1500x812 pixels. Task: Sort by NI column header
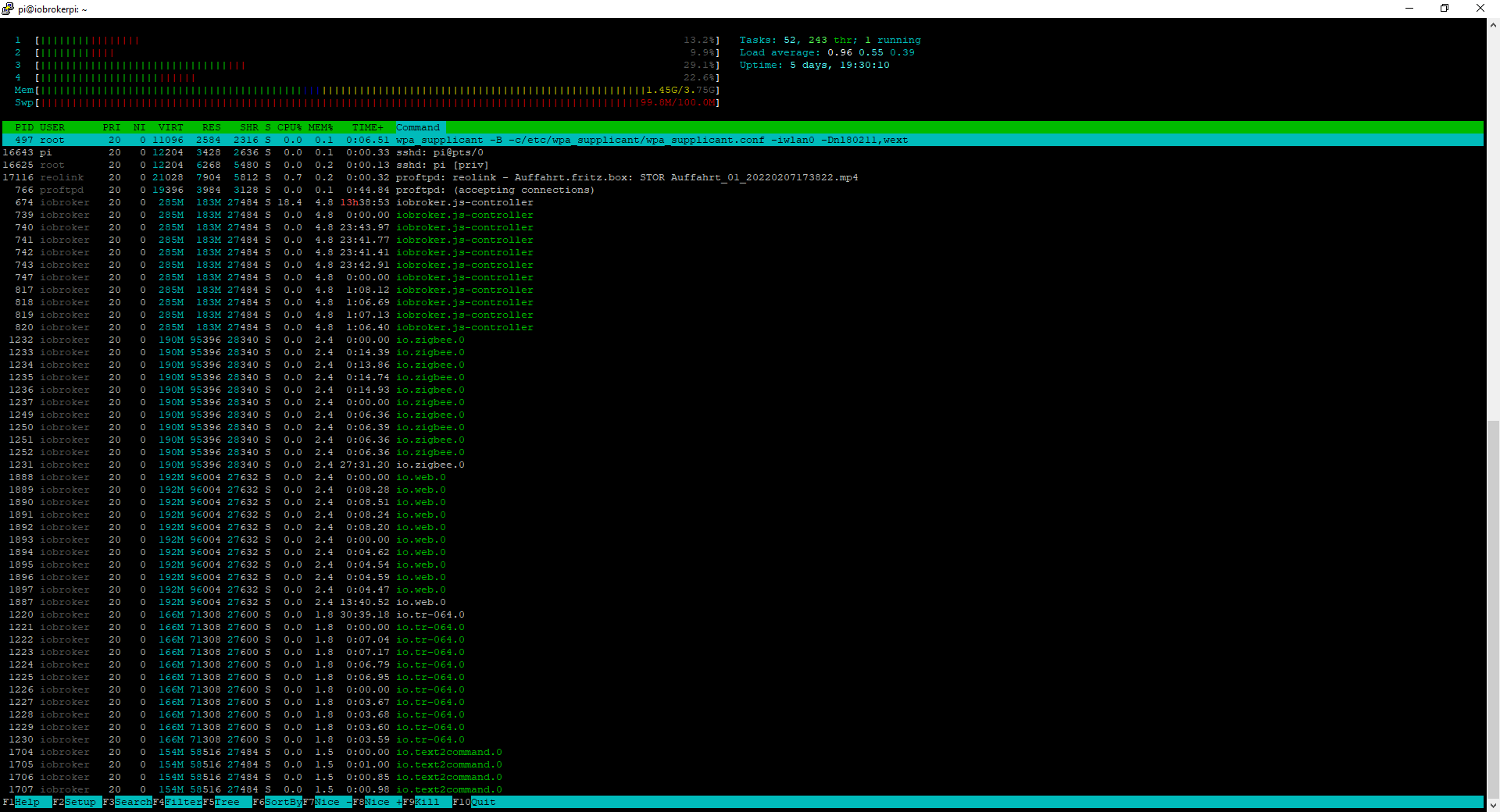[x=139, y=127]
